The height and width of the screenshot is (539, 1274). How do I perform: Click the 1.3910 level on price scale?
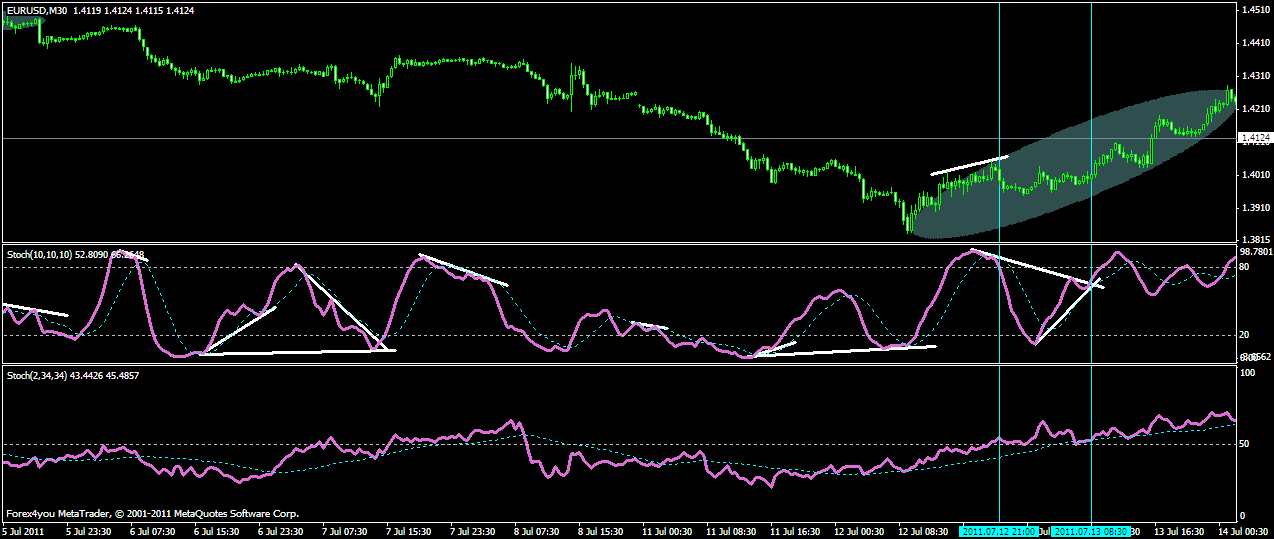point(1254,208)
